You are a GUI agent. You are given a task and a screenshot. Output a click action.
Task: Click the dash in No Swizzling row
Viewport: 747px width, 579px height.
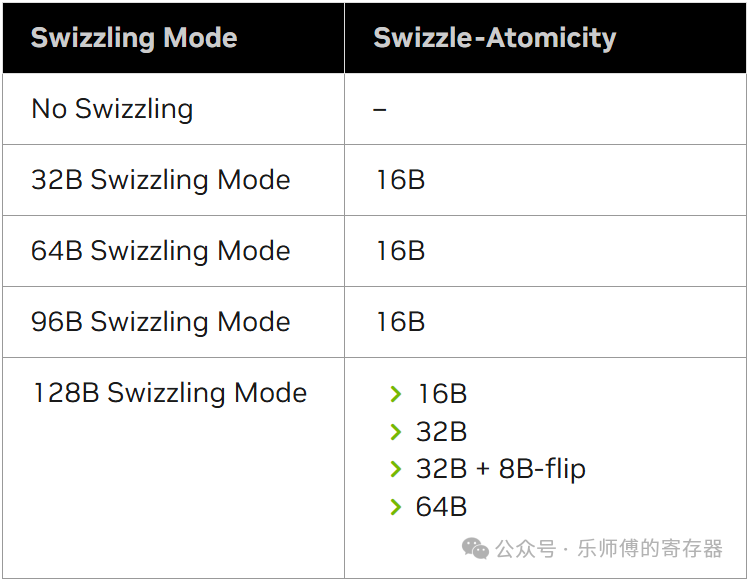click(x=380, y=109)
